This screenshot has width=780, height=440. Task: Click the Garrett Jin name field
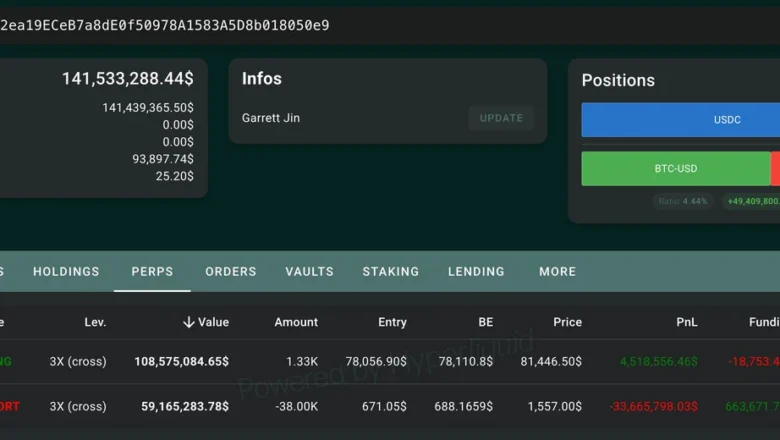(271, 118)
